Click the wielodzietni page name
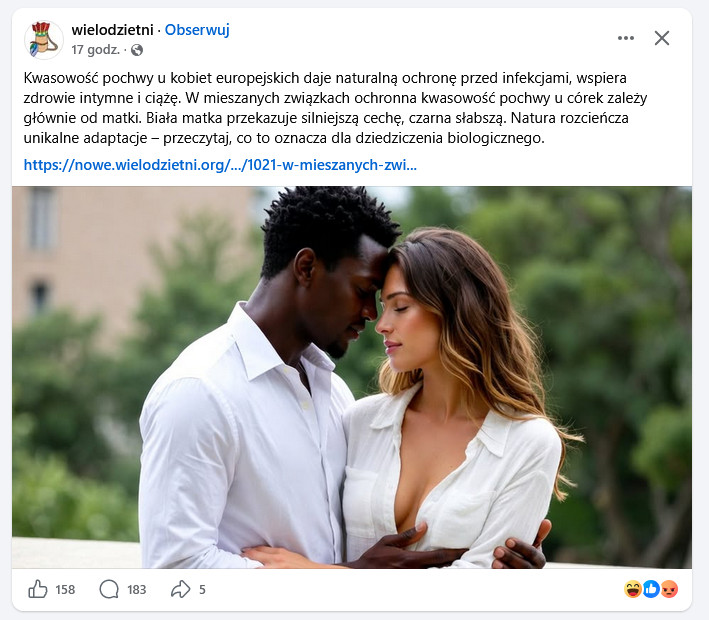 tap(113, 30)
